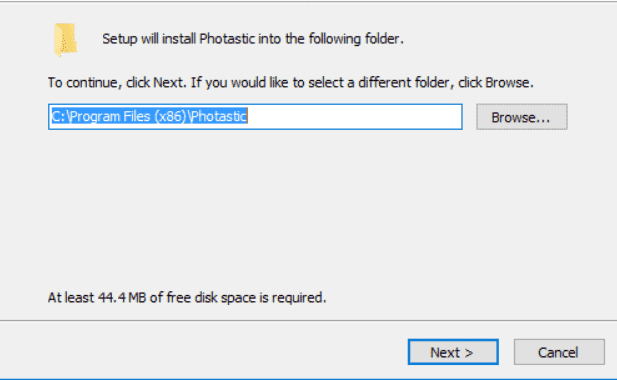The width and height of the screenshot is (617, 381).
Task: Click the free disk space requirement text
Action: click(x=187, y=298)
